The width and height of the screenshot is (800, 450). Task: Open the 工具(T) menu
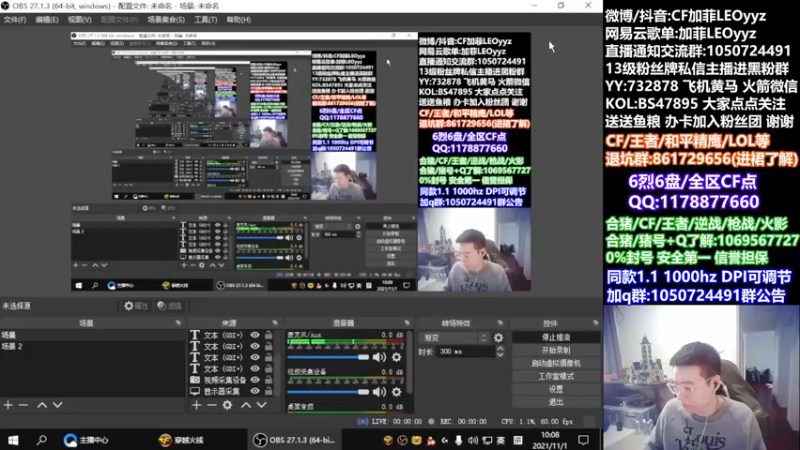tap(206, 19)
